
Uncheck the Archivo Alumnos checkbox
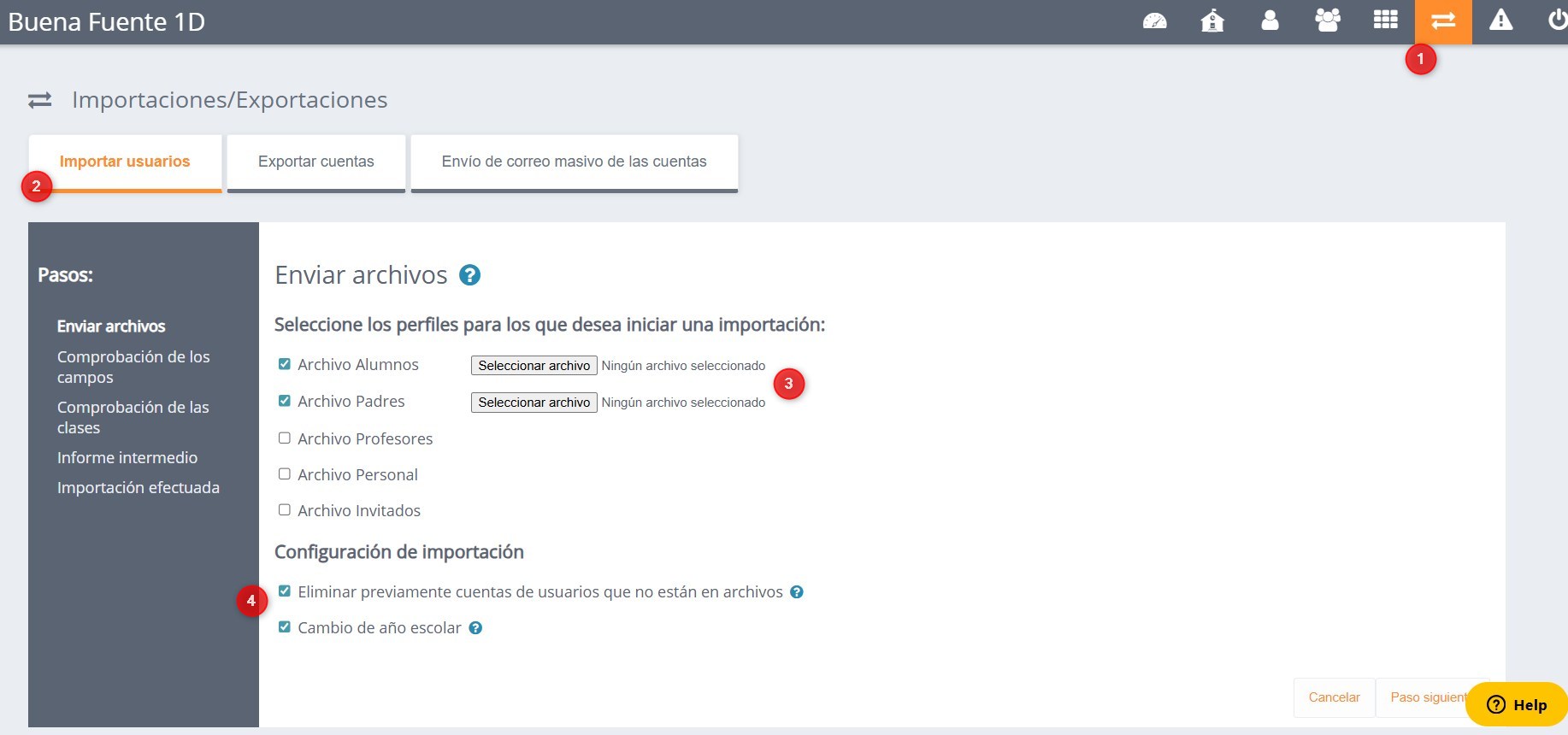click(285, 364)
